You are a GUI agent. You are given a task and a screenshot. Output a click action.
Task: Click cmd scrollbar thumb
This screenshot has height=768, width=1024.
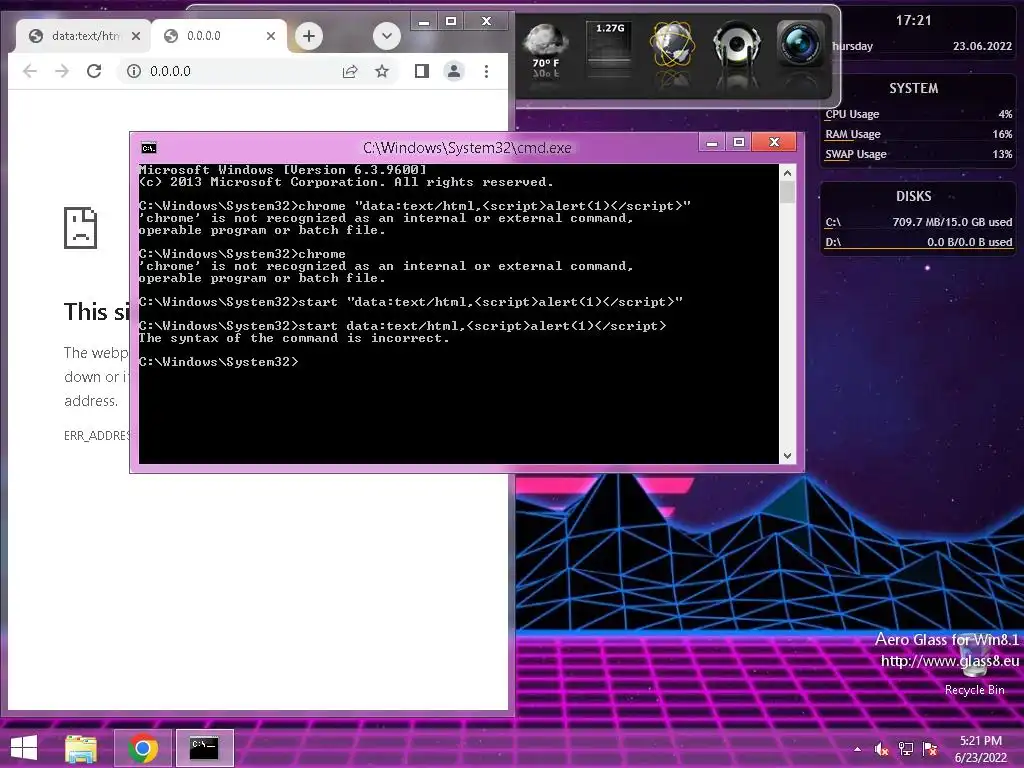[x=788, y=192]
